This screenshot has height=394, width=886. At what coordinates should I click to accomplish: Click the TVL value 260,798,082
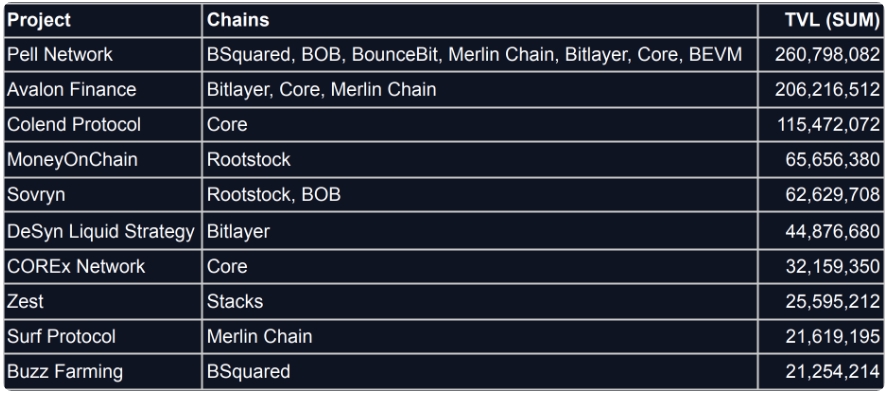coord(820,55)
